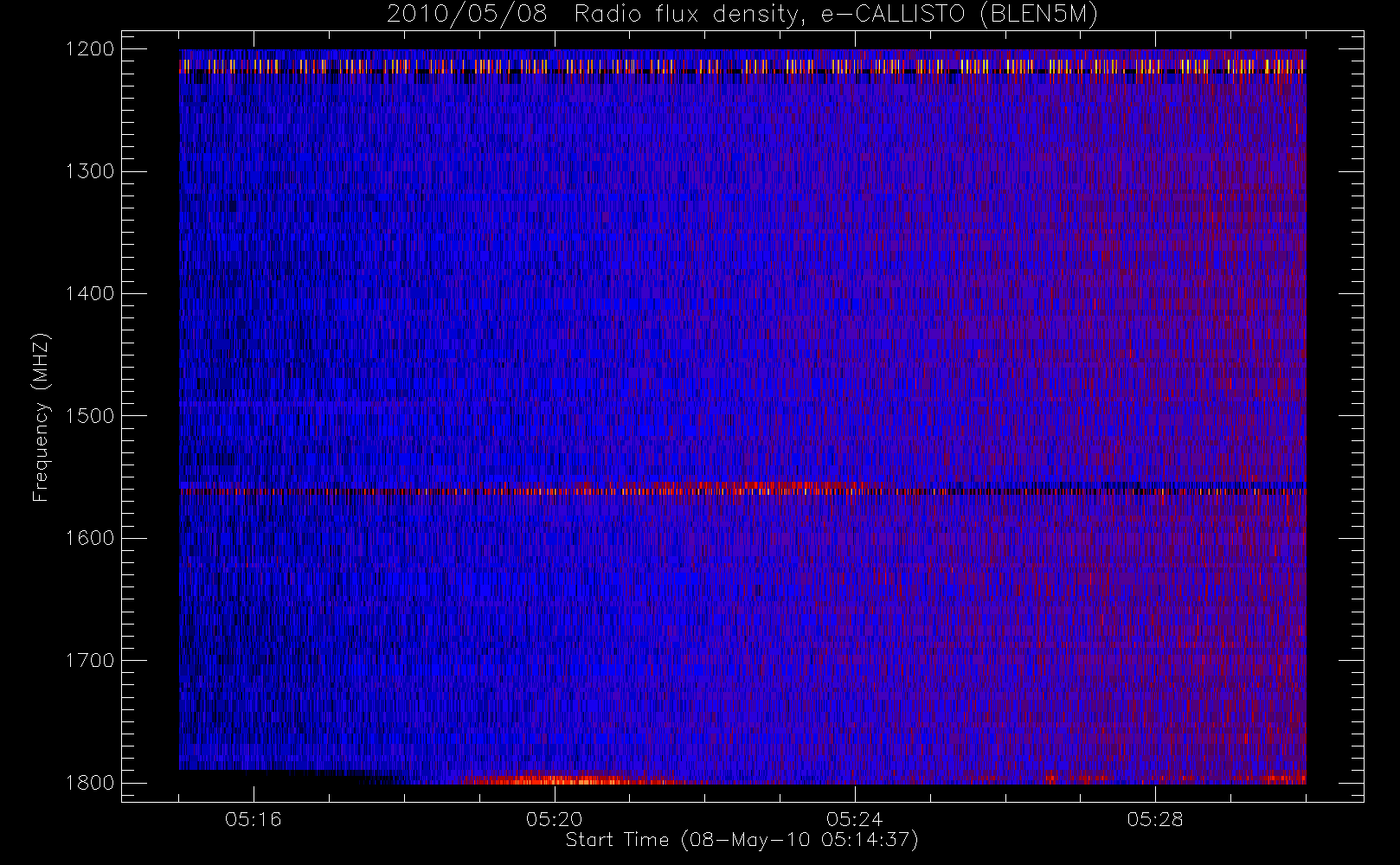Viewport: 1400px width, 865px height.
Task: Click the 05:16 time tick label
Action: point(254,819)
